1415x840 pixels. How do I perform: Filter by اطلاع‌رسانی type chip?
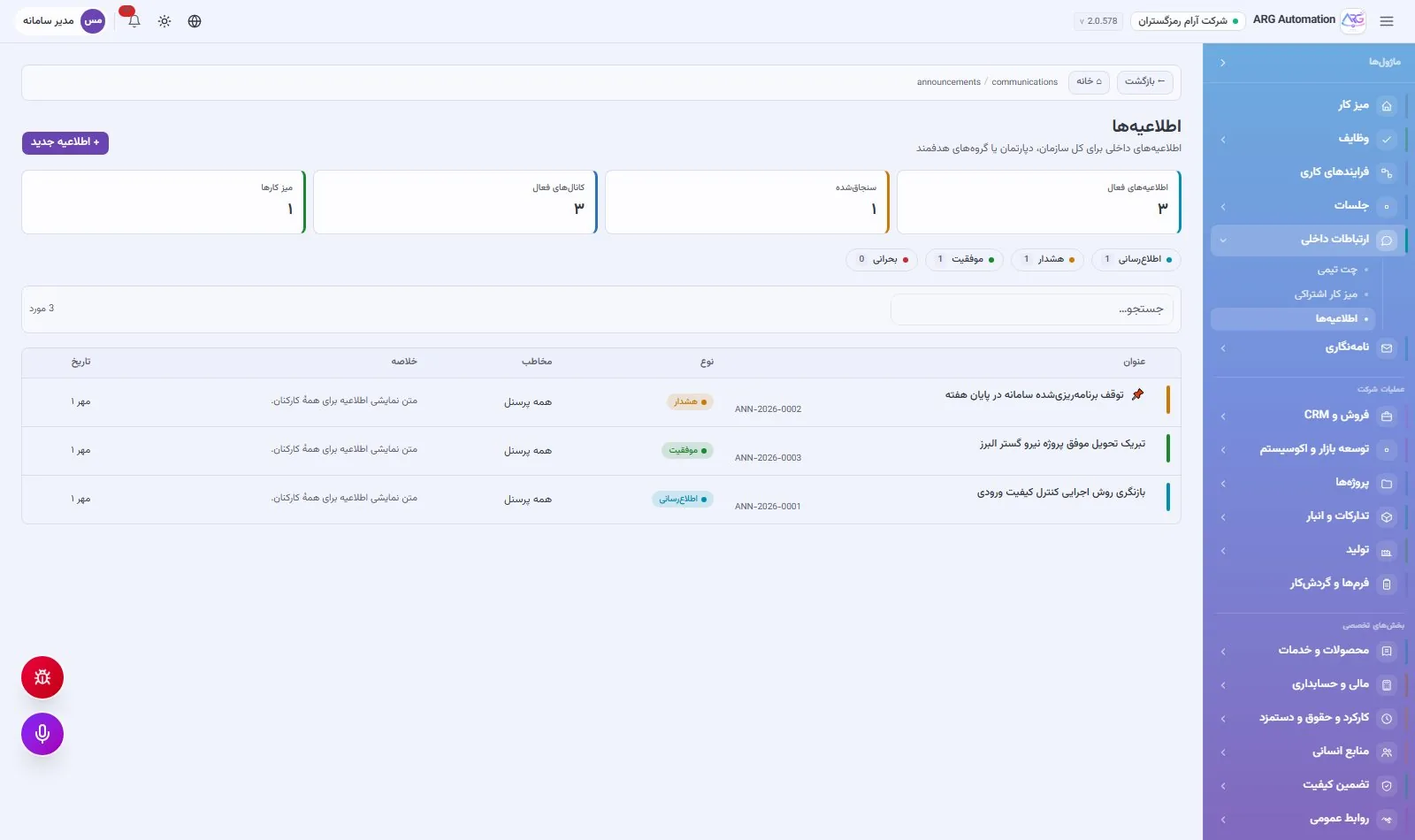pos(1136,259)
